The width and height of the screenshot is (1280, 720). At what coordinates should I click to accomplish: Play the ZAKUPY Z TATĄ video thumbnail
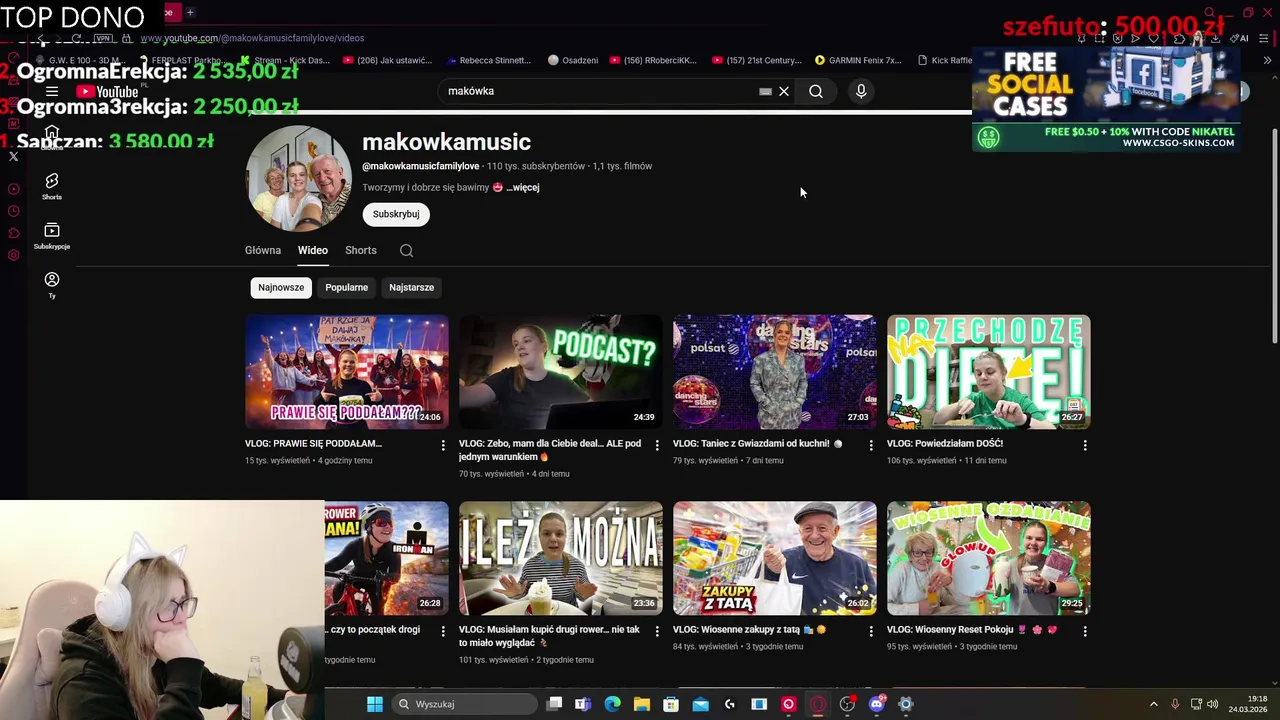[x=775, y=558]
